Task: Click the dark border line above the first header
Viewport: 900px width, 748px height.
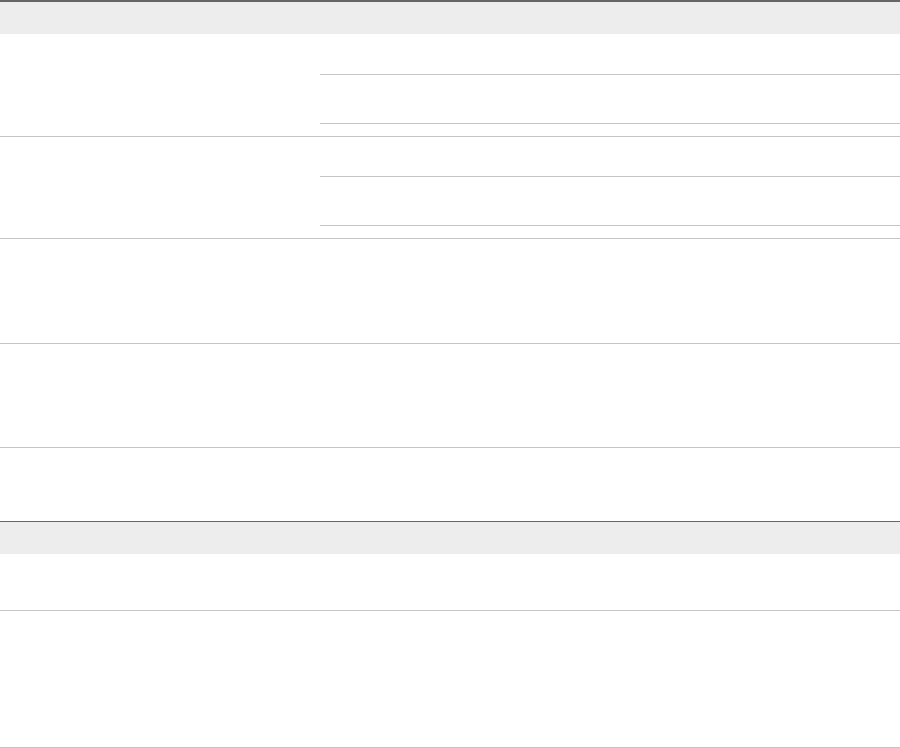Action: click(450, 1)
